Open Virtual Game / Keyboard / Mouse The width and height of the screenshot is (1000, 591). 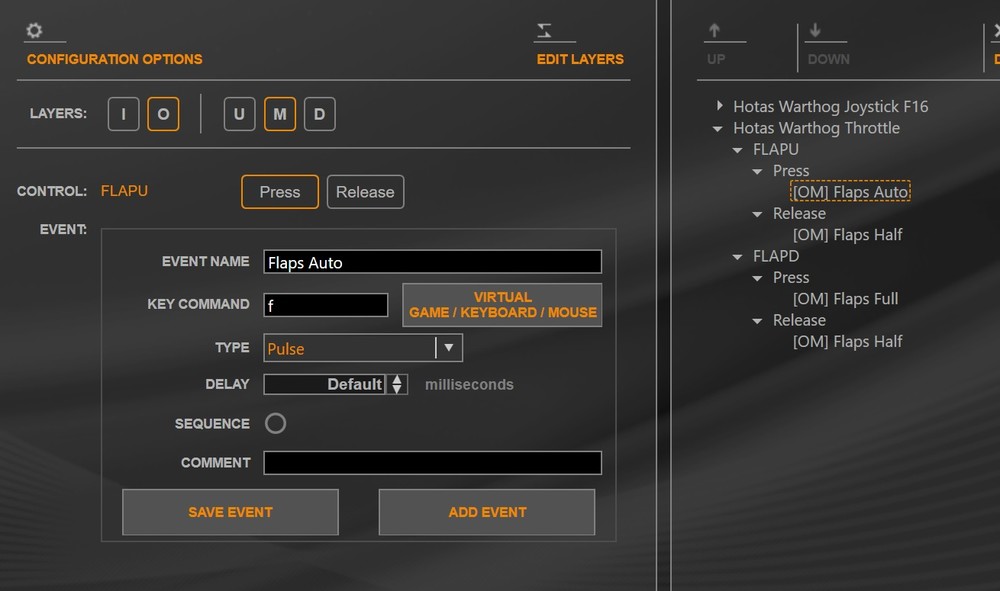coord(503,305)
